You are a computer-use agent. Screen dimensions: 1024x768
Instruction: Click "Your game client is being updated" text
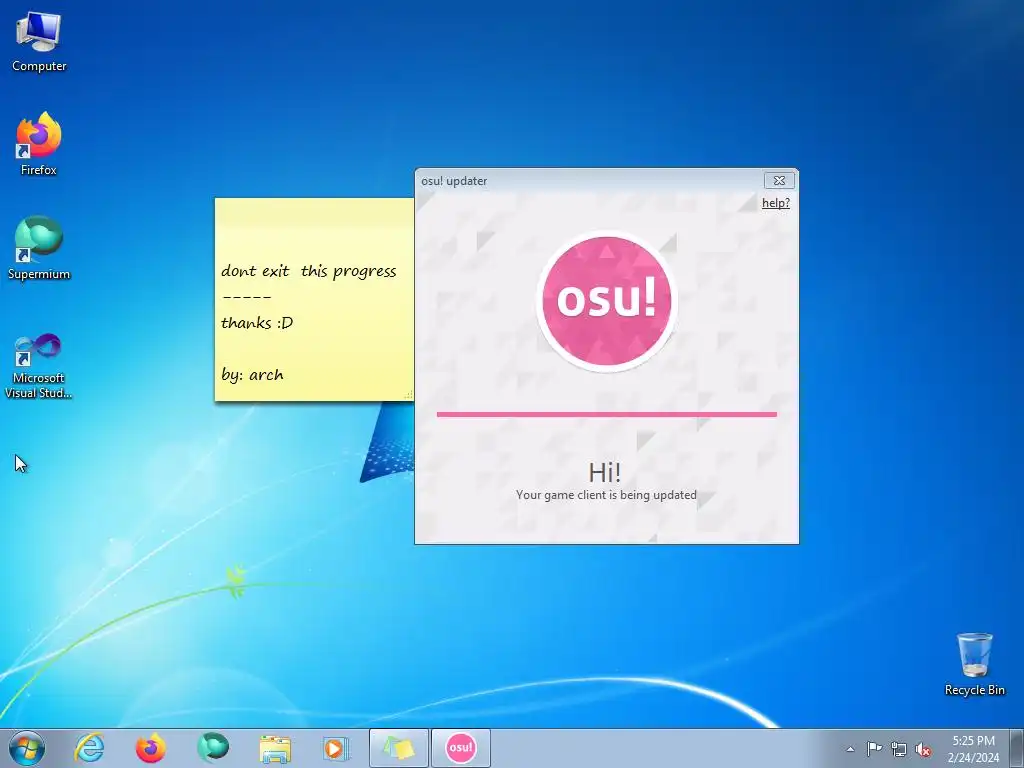[606, 495]
